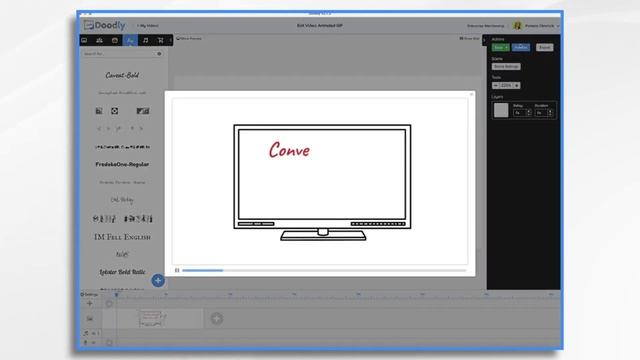Screen dimensions: 640x360
Task: Click the voiceover microphone track icon
Action: (x=86, y=342)
